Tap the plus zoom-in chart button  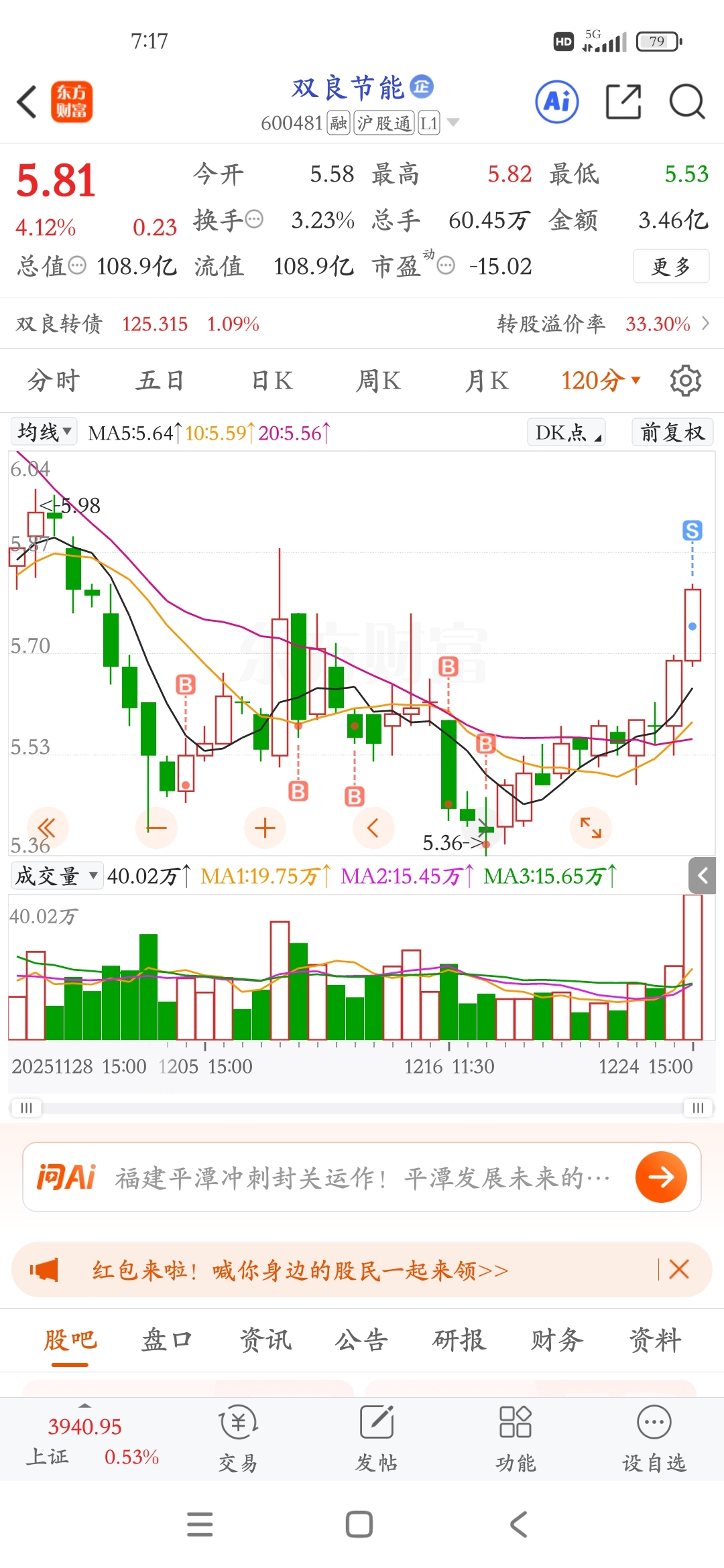(265, 828)
